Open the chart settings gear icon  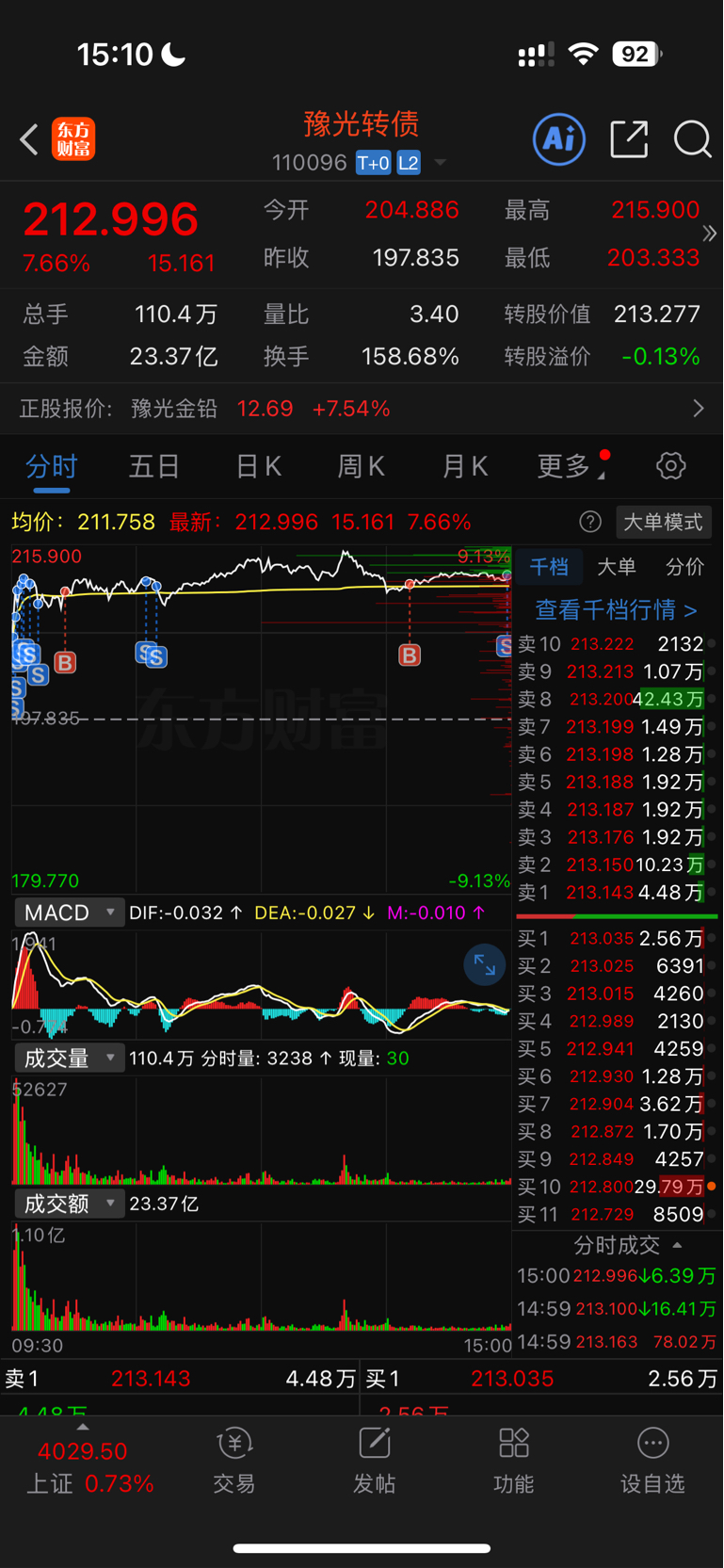pos(670,465)
